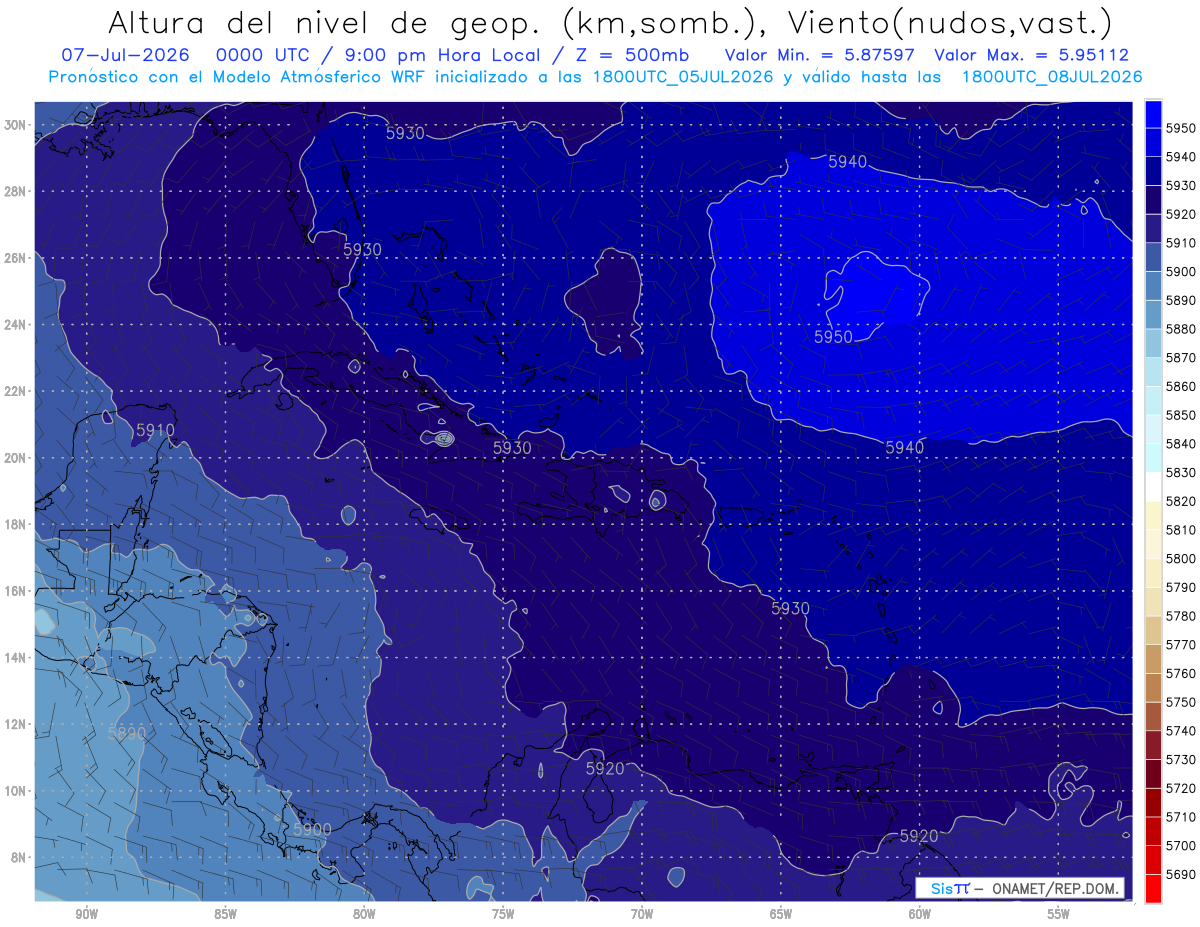The height and width of the screenshot is (927, 1200).
Task: Click the '12N' latitude label
Action: point(16,724)
